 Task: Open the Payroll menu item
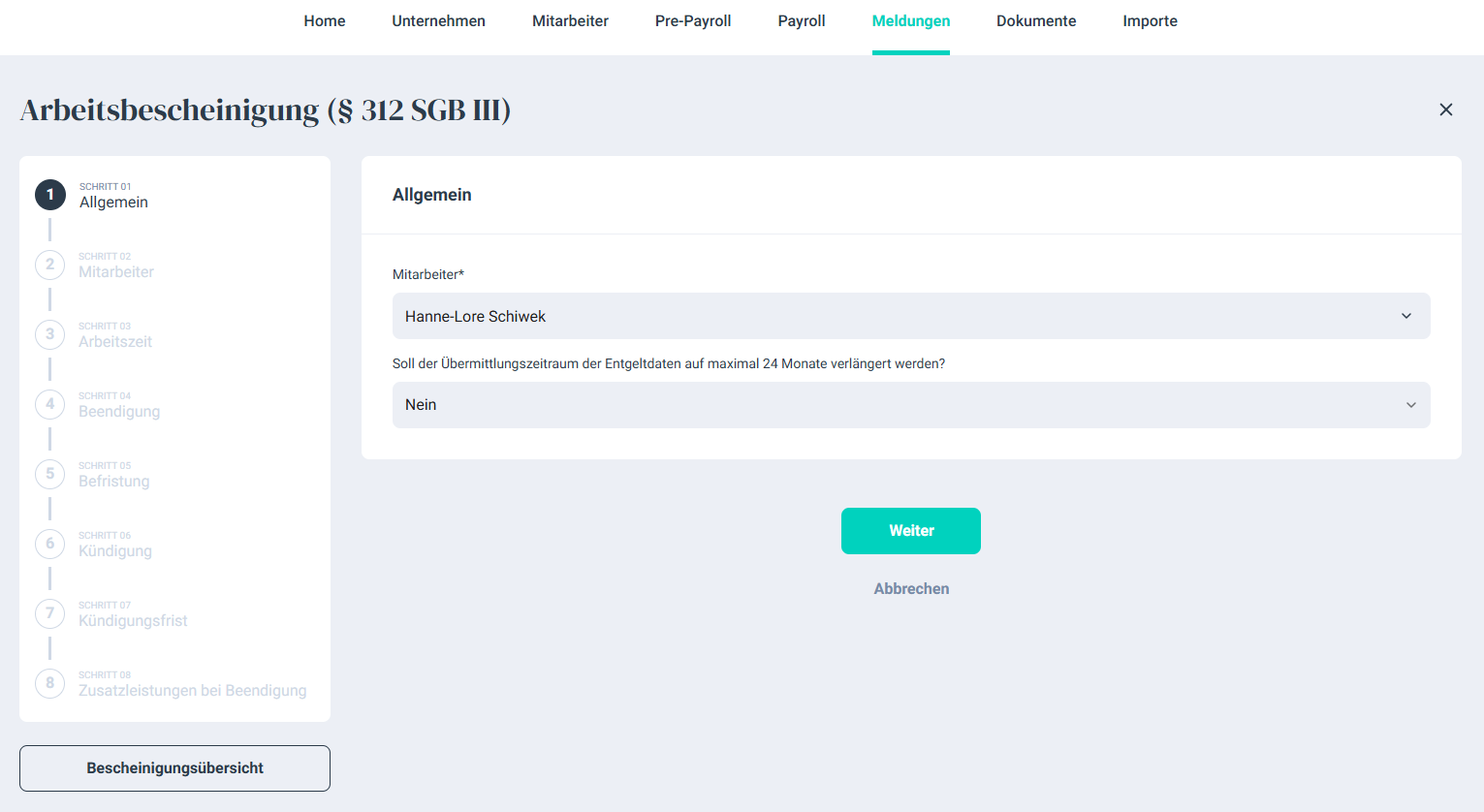[x=801, y=21]
